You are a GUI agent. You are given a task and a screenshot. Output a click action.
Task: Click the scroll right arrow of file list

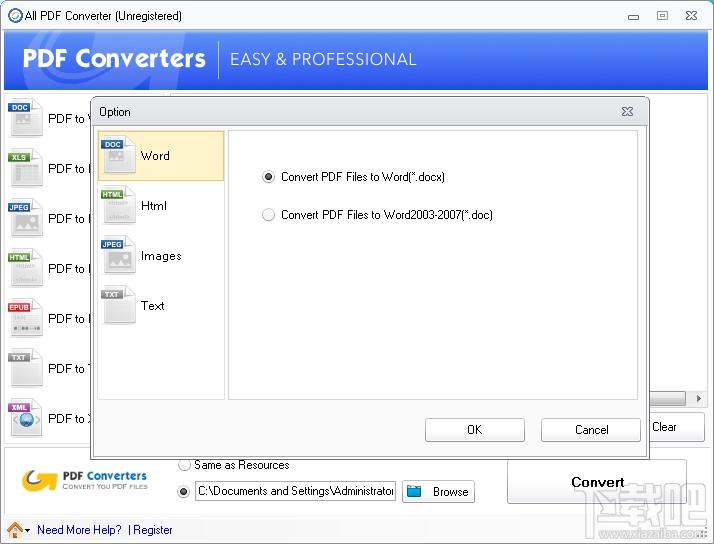click(699, 399)
